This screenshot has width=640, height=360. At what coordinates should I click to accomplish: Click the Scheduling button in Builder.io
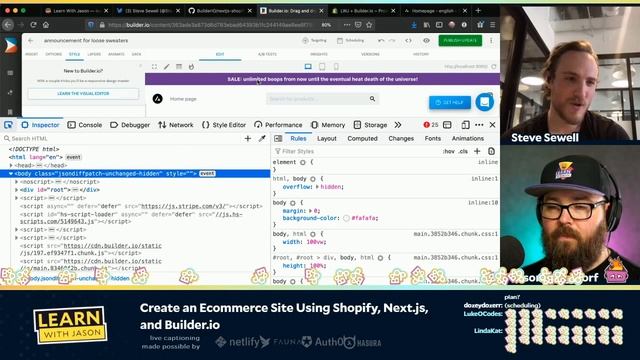click(351, 40)
